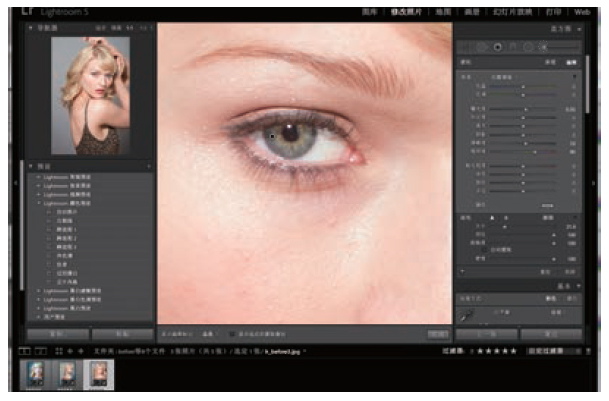Set processing to 彩色 color
This screenshot has width=609, height=401.
[x=550, y=299]
